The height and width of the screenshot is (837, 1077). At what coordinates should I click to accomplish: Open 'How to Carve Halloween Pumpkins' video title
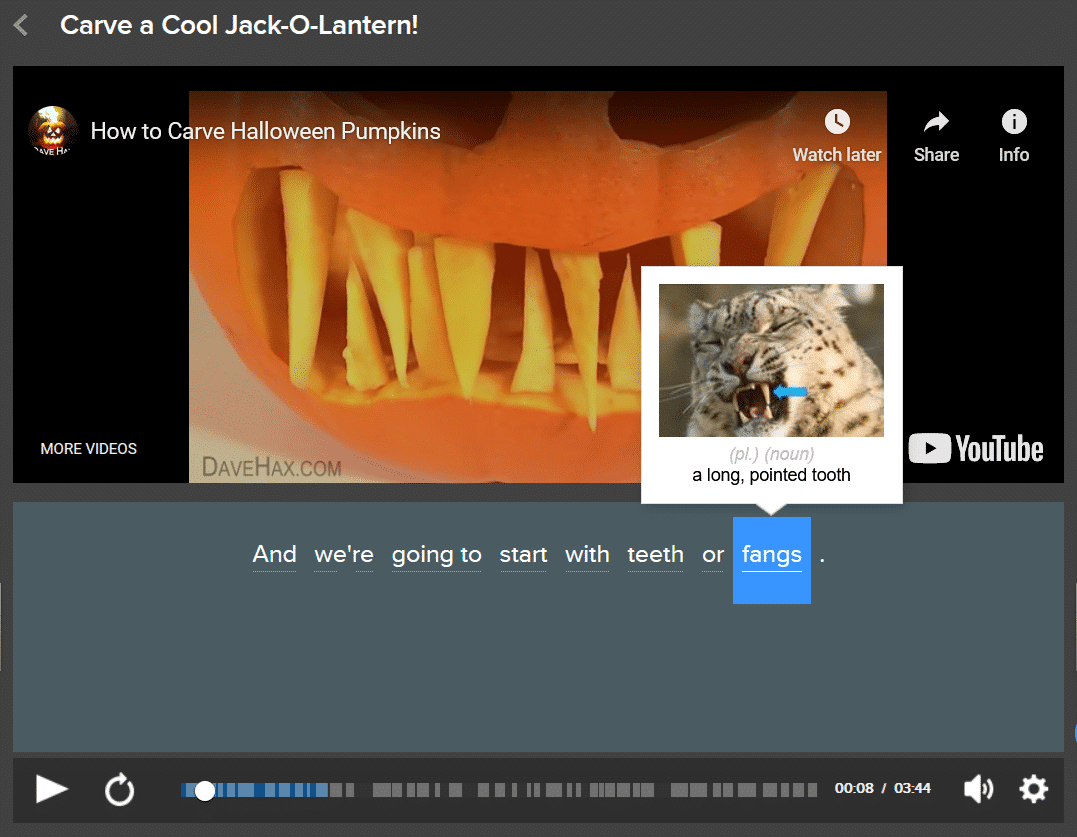click(265, 130)
